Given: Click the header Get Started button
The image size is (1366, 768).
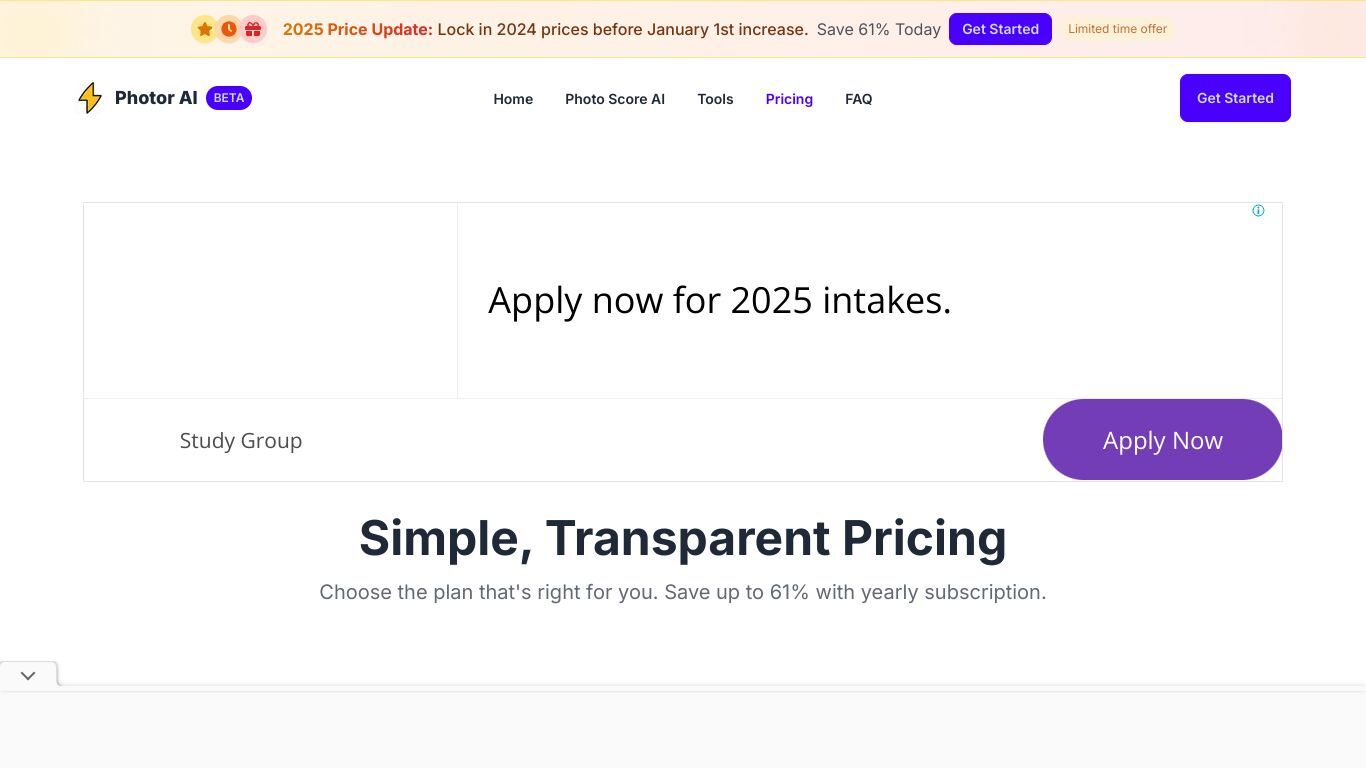Looking at the screenshot, I should coord(1235,98).
